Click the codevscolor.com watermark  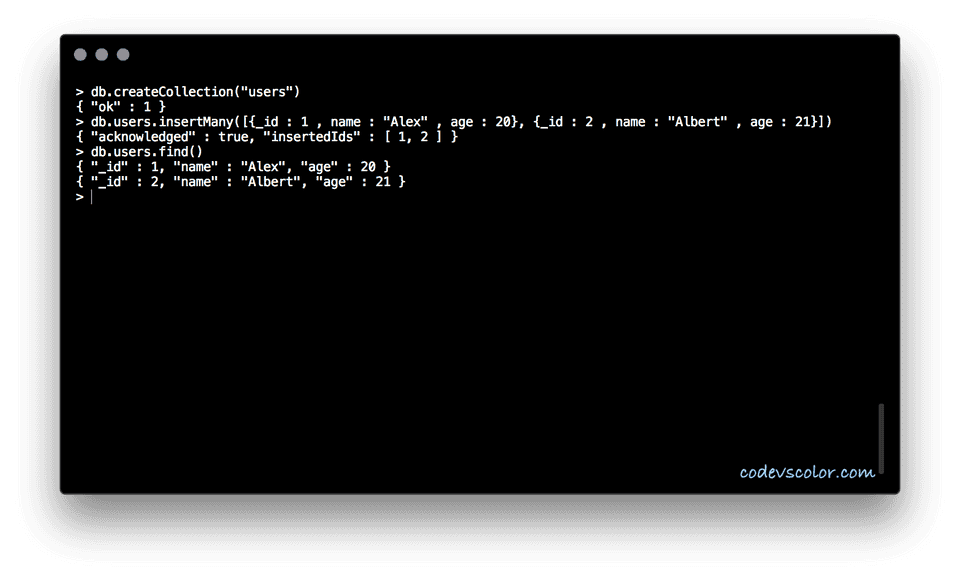click(807, 472)
